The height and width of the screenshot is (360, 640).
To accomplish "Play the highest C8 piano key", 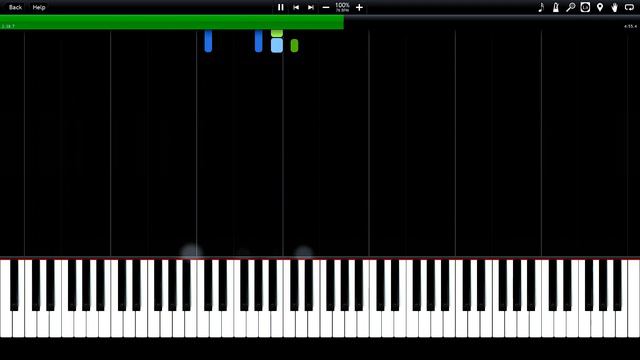I will click(x=633, y=299).
